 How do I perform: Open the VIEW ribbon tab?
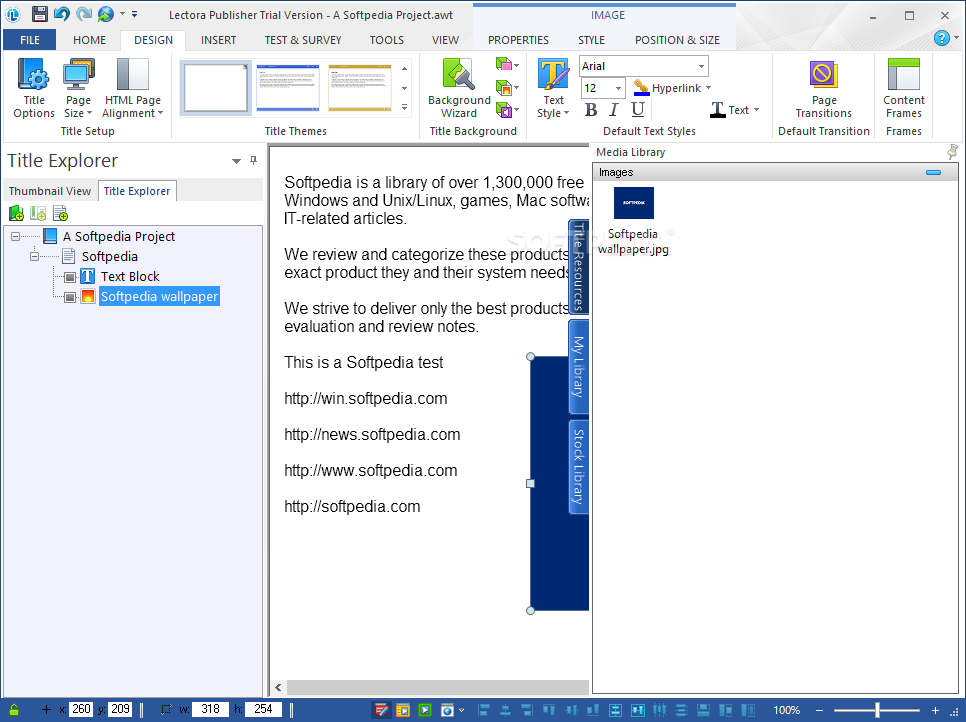click(x=445, y=40)
